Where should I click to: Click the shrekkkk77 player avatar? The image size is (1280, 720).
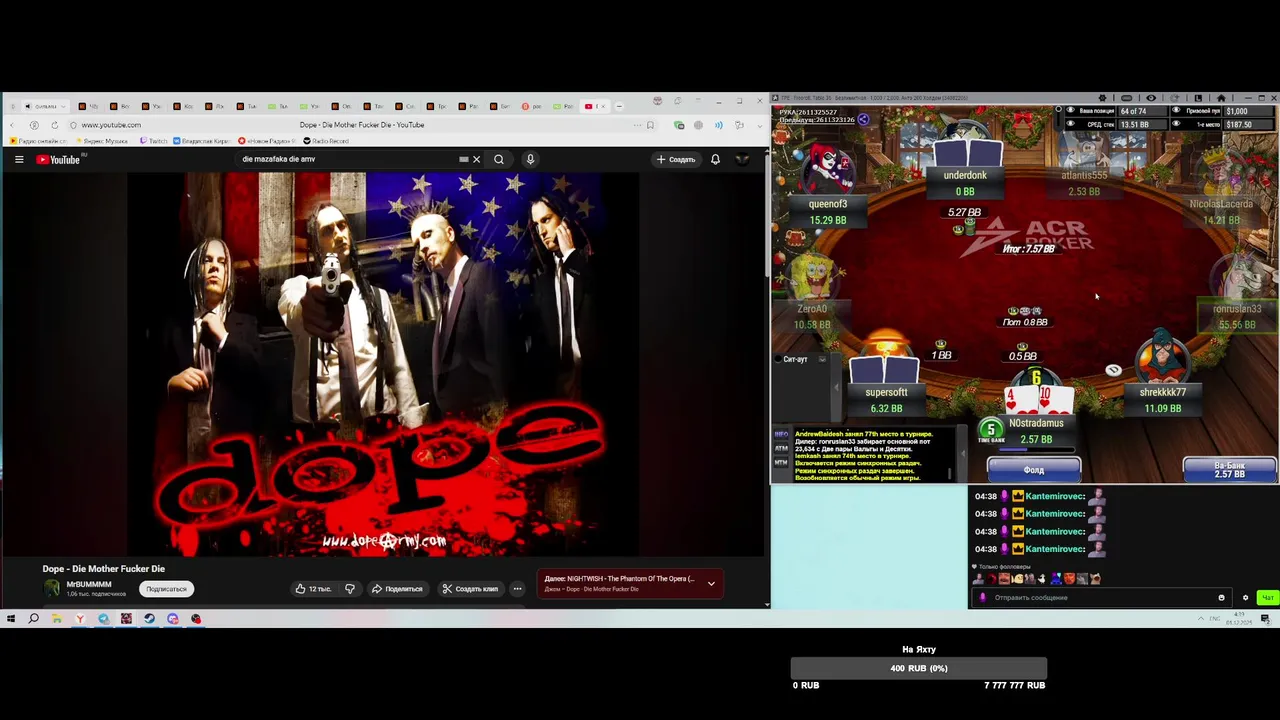click(1162, 356)
